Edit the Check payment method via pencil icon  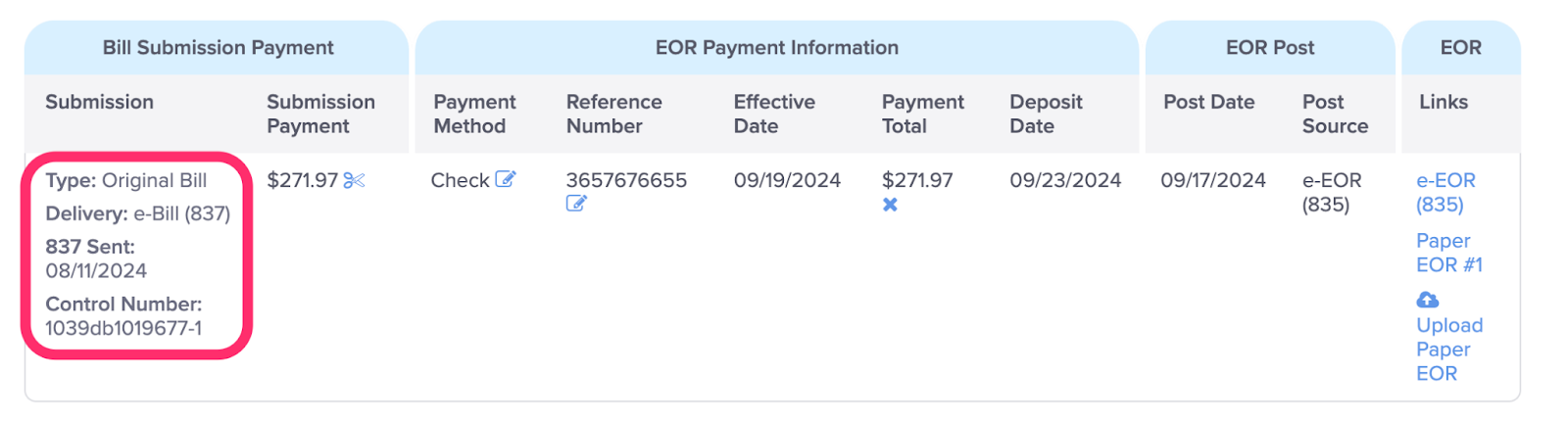click(x=505, y=179)
